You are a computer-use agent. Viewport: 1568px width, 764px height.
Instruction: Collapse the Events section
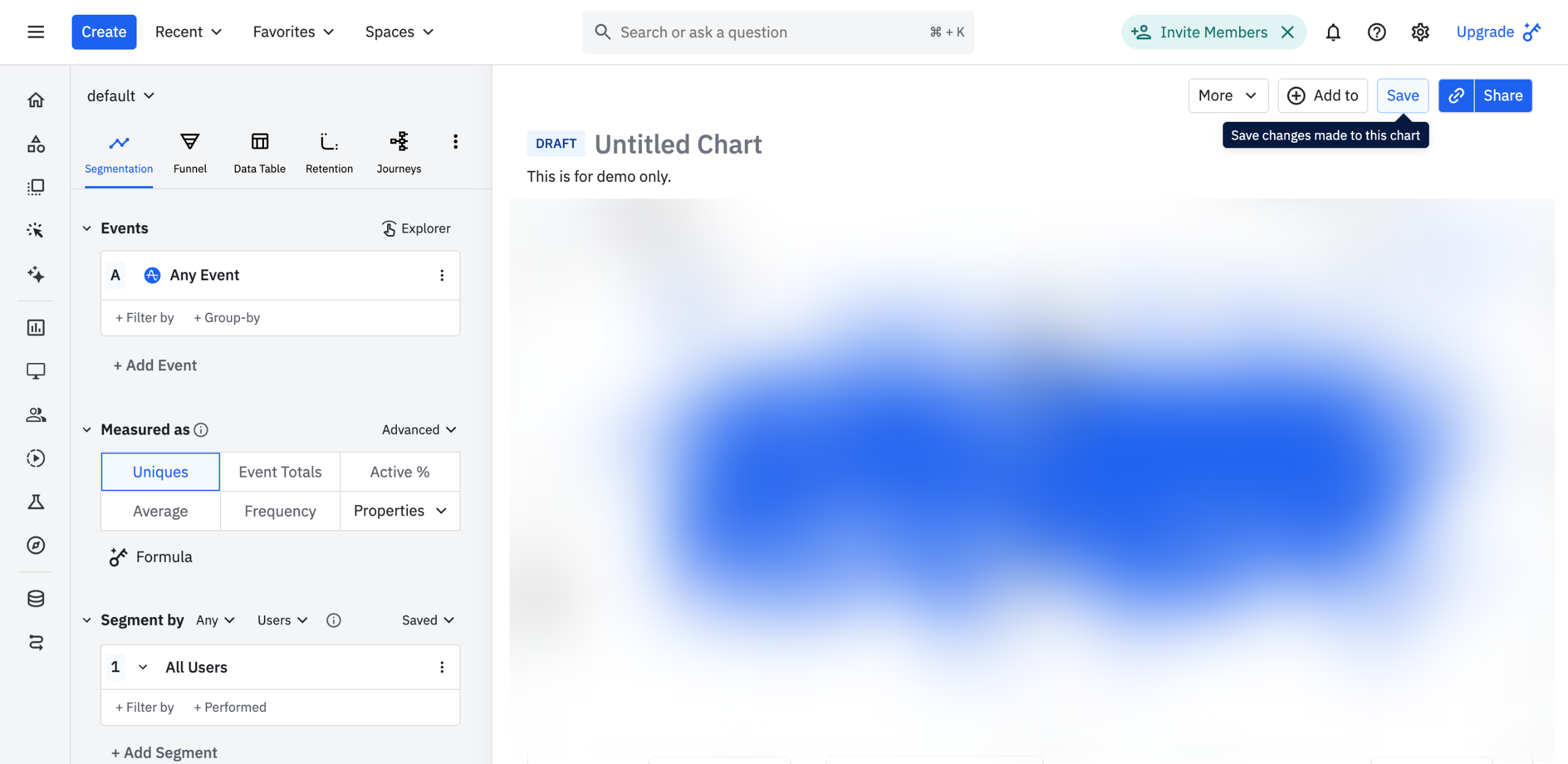point(87,228)
